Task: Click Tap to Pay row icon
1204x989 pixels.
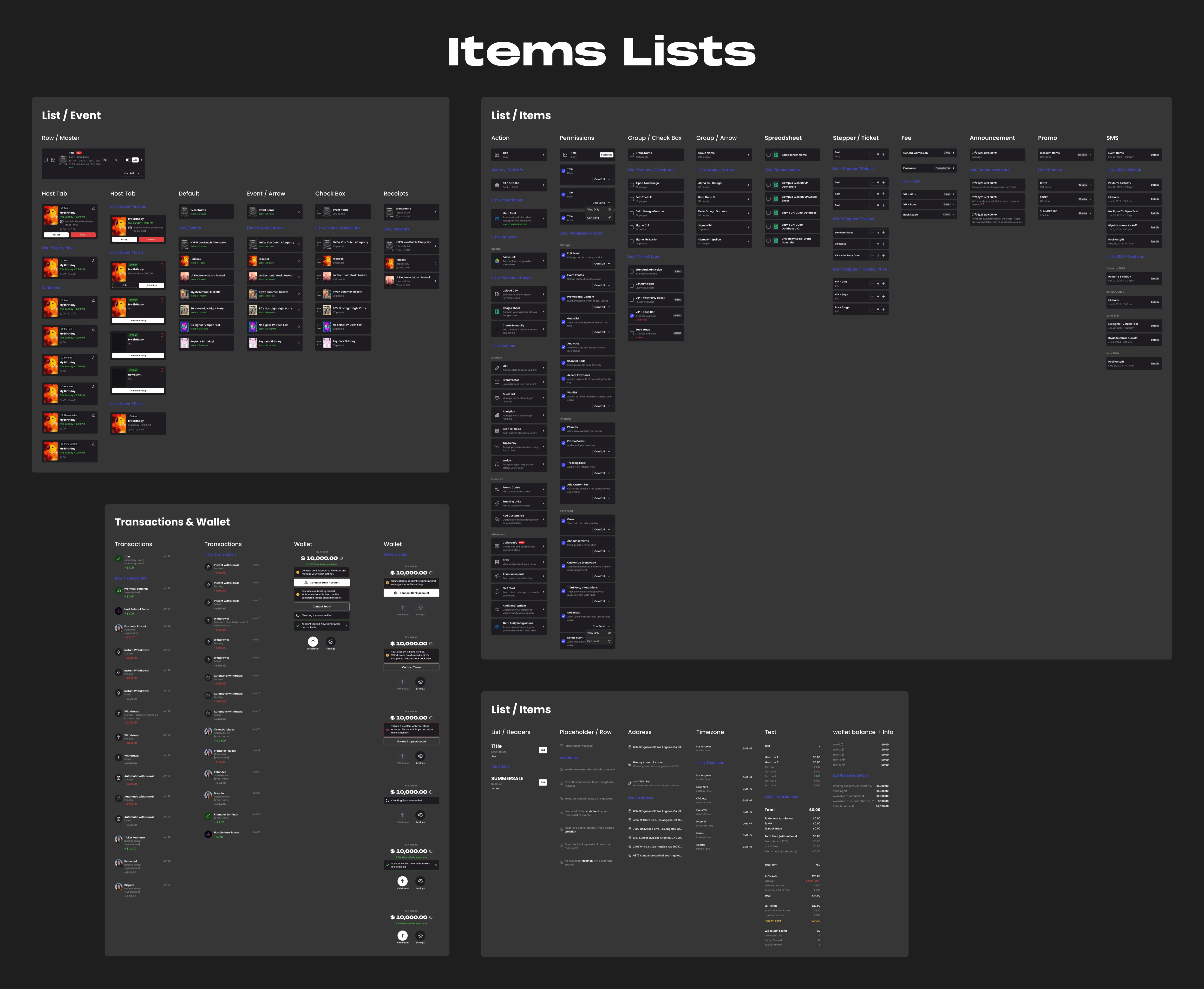Action: [x=497, y=447]
